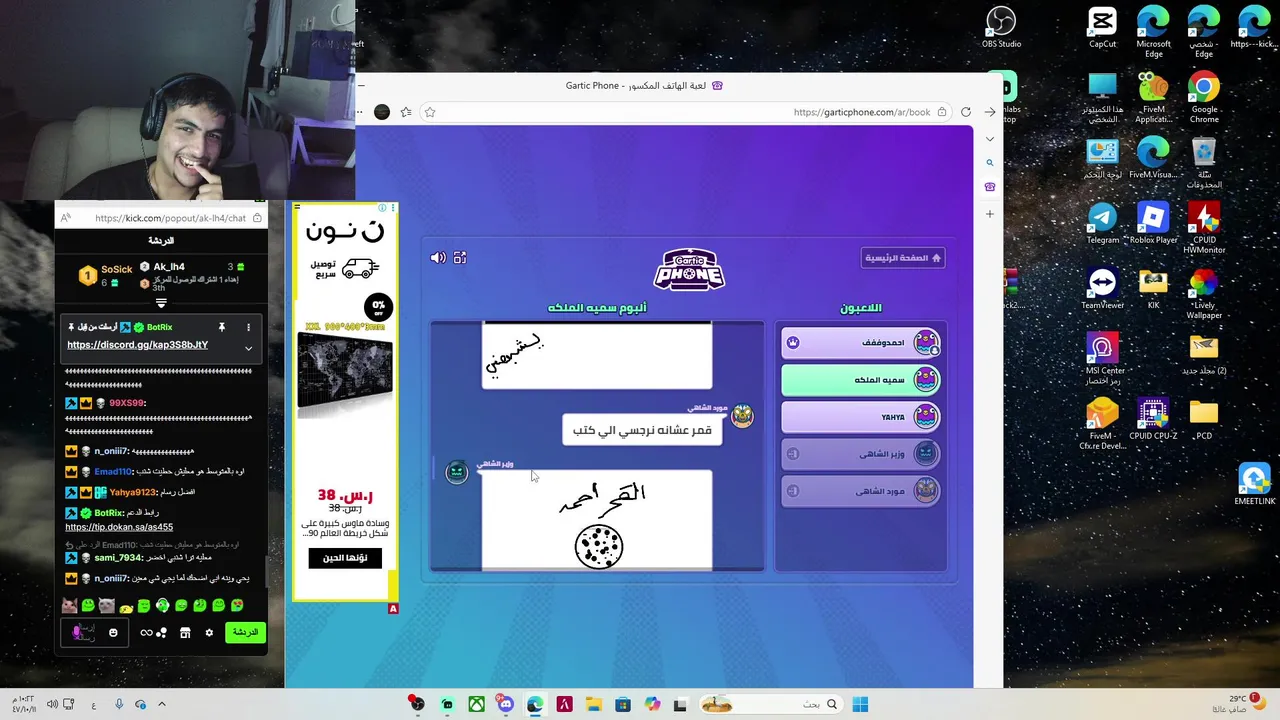
Task: Open the purple phone sidebar app icon
Action: [x=990, y=187]
